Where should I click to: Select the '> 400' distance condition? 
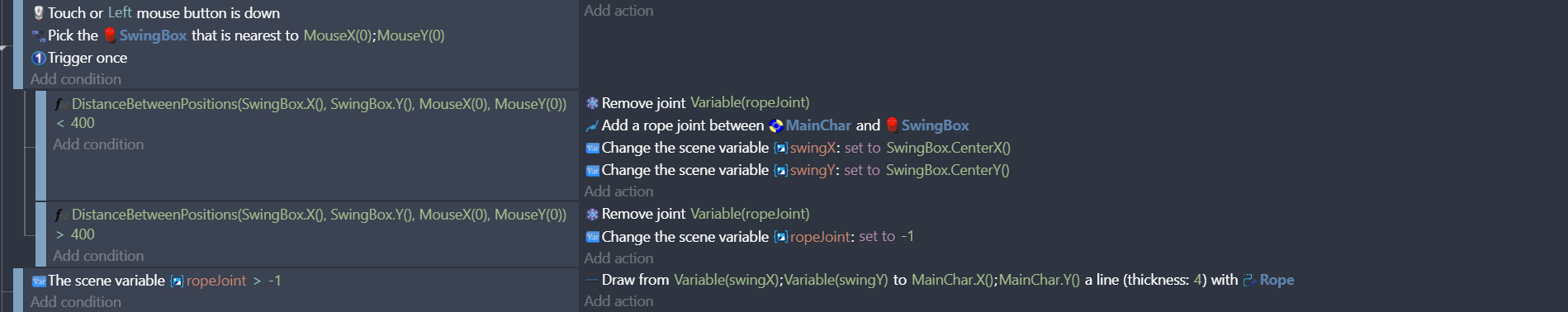coord(310,225)
